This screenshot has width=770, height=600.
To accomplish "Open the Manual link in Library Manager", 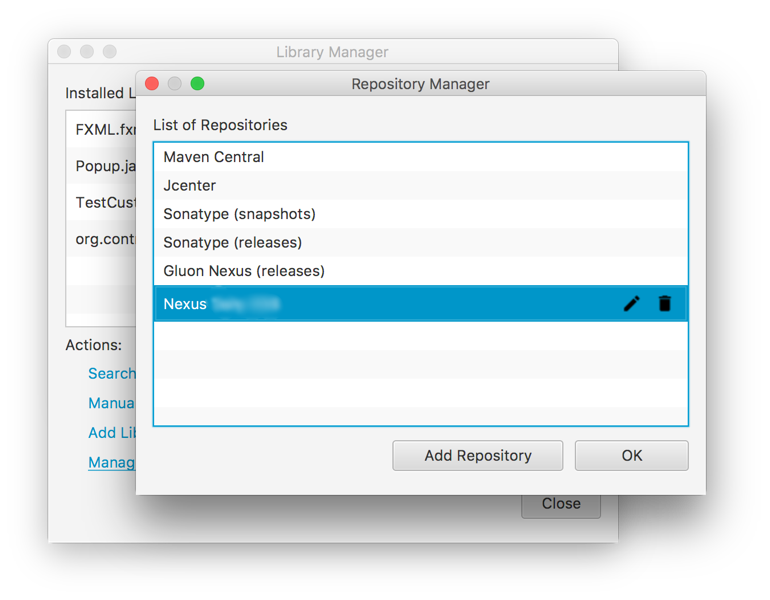I will coord(111,403).
